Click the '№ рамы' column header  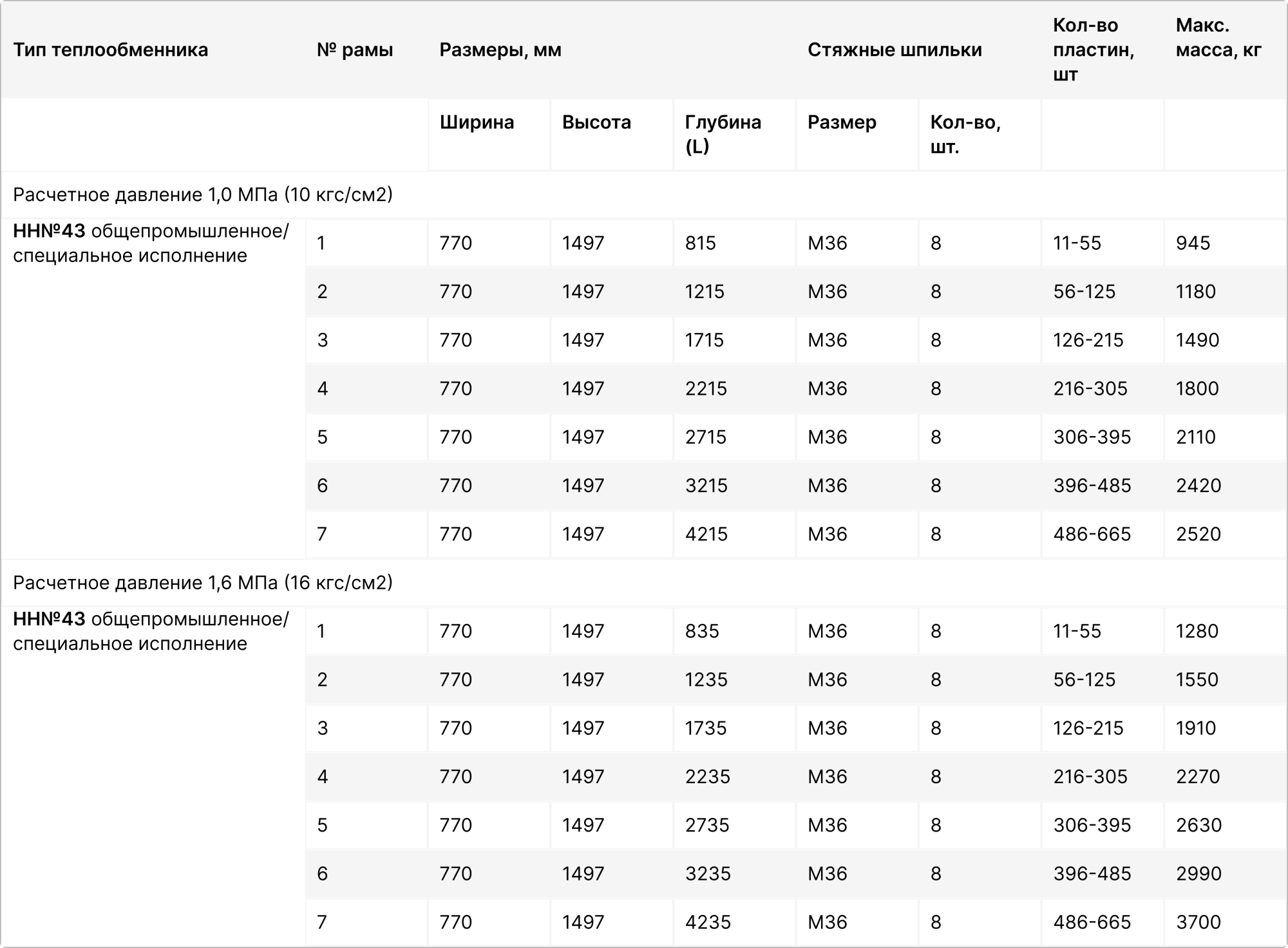click(354, 50)
